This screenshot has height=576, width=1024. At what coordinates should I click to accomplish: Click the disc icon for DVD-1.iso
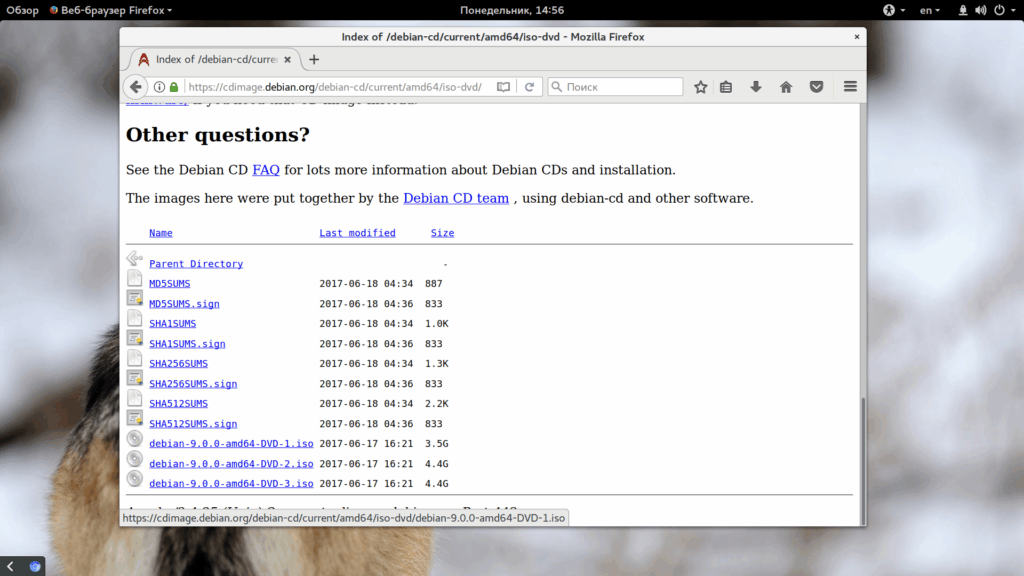pos(135,438)
